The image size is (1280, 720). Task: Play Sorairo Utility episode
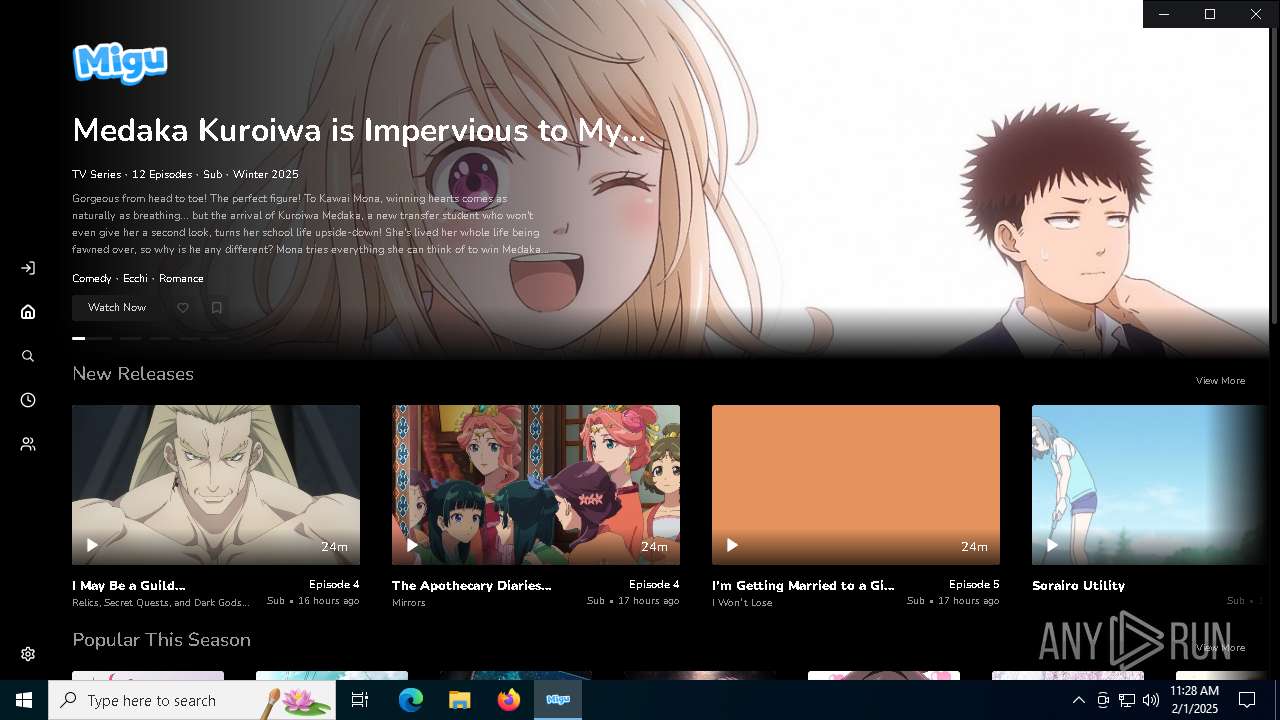[1052, 545]
